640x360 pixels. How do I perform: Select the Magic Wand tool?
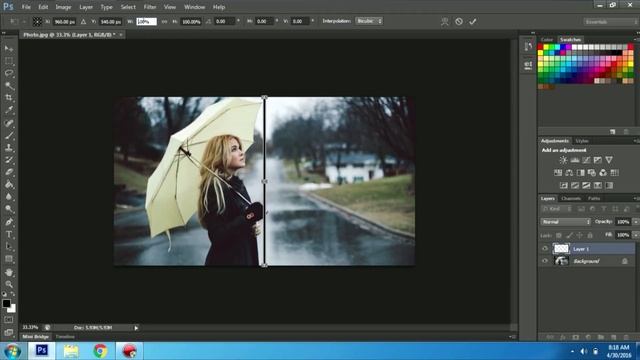9,85
